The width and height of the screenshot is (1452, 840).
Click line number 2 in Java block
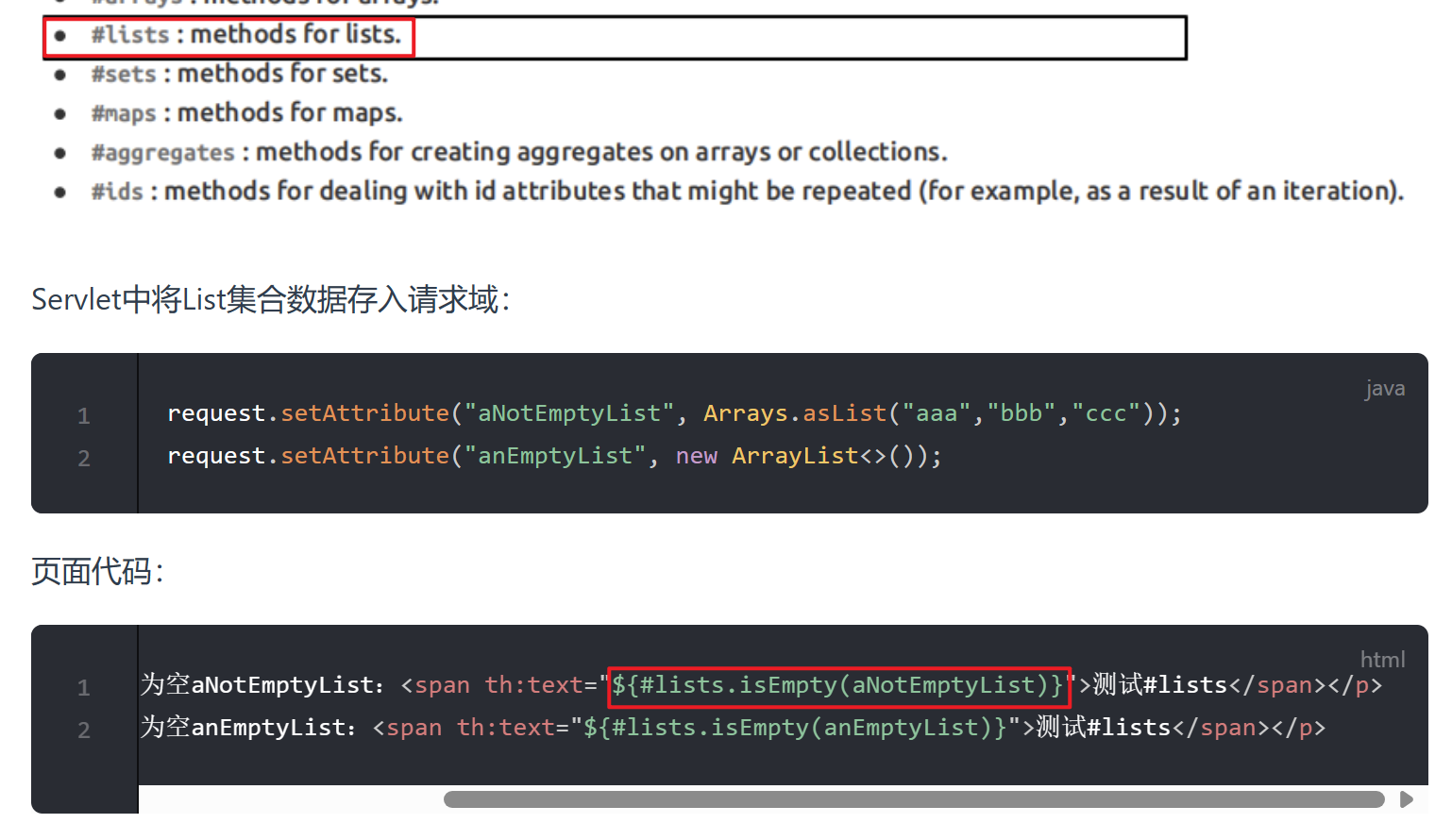click(x=83, y=458)
